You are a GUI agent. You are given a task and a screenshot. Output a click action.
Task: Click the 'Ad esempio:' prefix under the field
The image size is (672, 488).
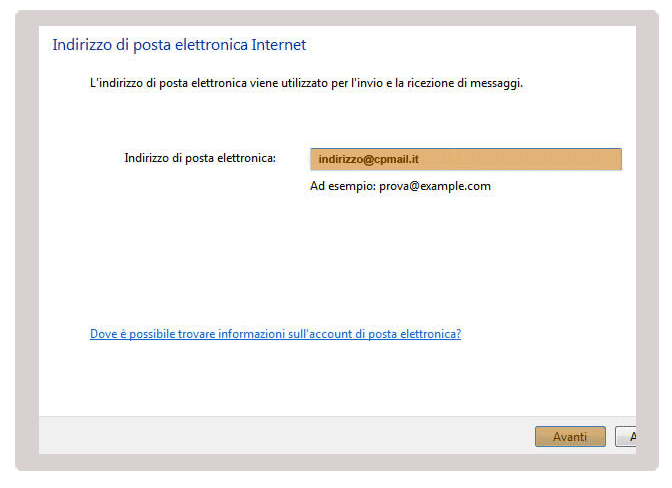click(x=343, y=186)
